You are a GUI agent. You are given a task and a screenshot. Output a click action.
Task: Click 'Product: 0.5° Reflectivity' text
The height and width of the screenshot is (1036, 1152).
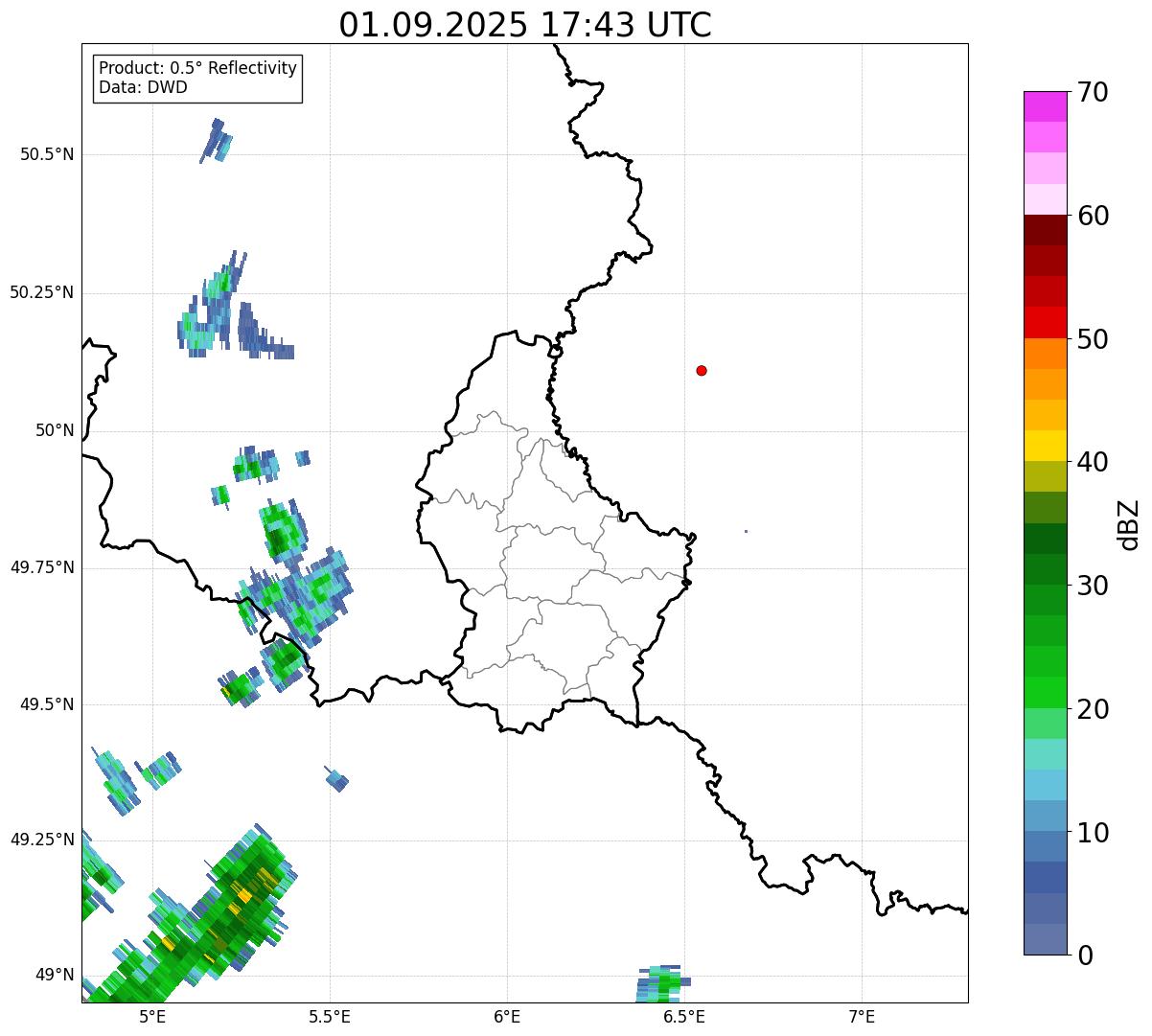point(197,69)
